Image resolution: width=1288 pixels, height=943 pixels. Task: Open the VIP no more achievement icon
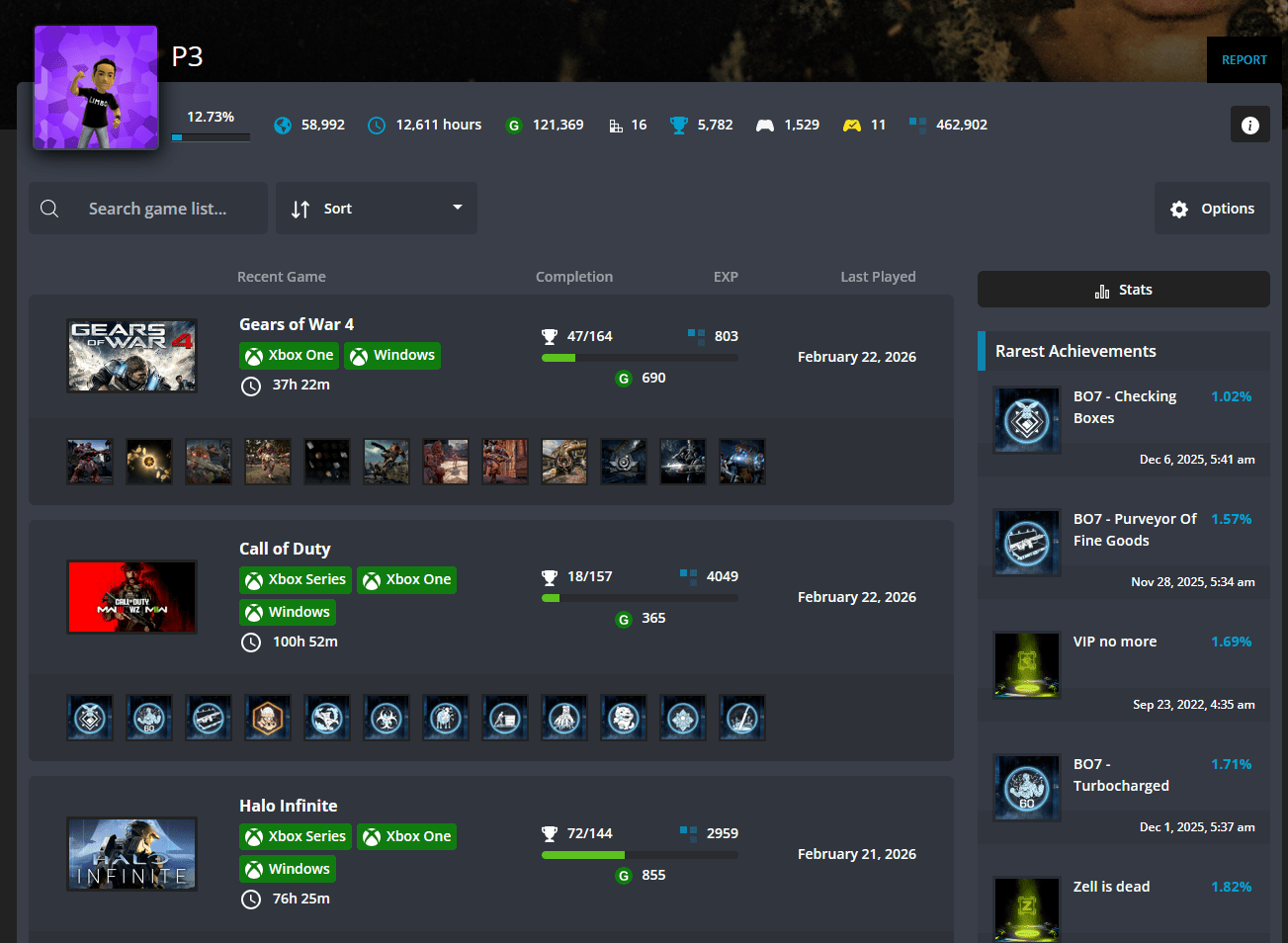click(1026, 665)
